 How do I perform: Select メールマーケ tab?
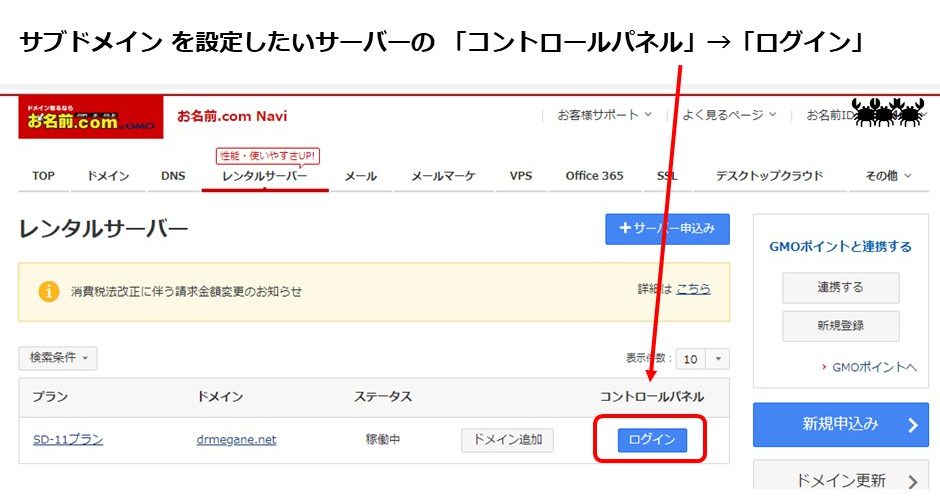tap(443, 176)
